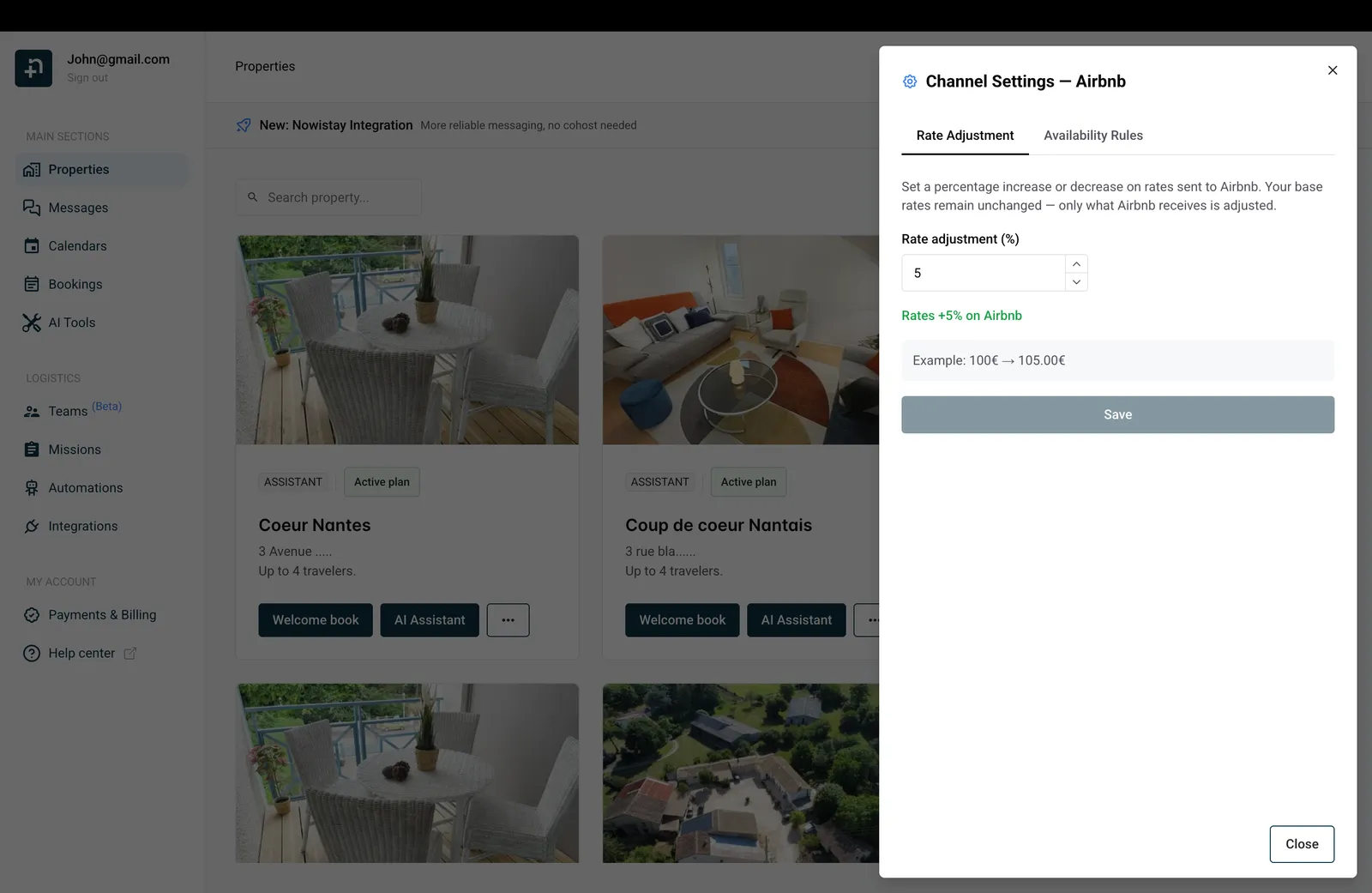This screenshot has height=893, width=1372.
Task: Open Welcome book for Coeur Nantes
Action: coord(316,620)
